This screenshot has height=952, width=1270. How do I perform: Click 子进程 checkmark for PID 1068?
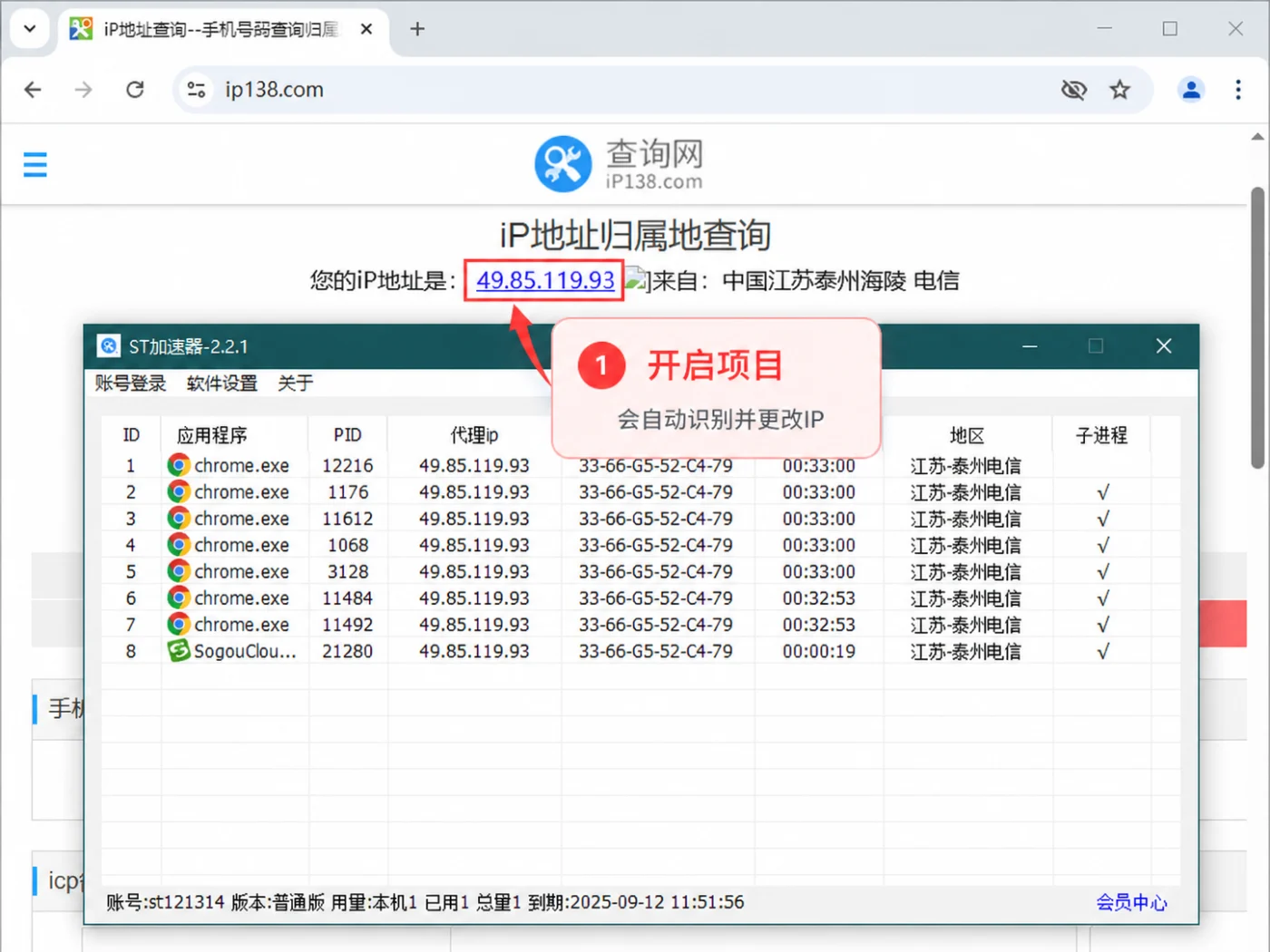(x=1103, y=546)
